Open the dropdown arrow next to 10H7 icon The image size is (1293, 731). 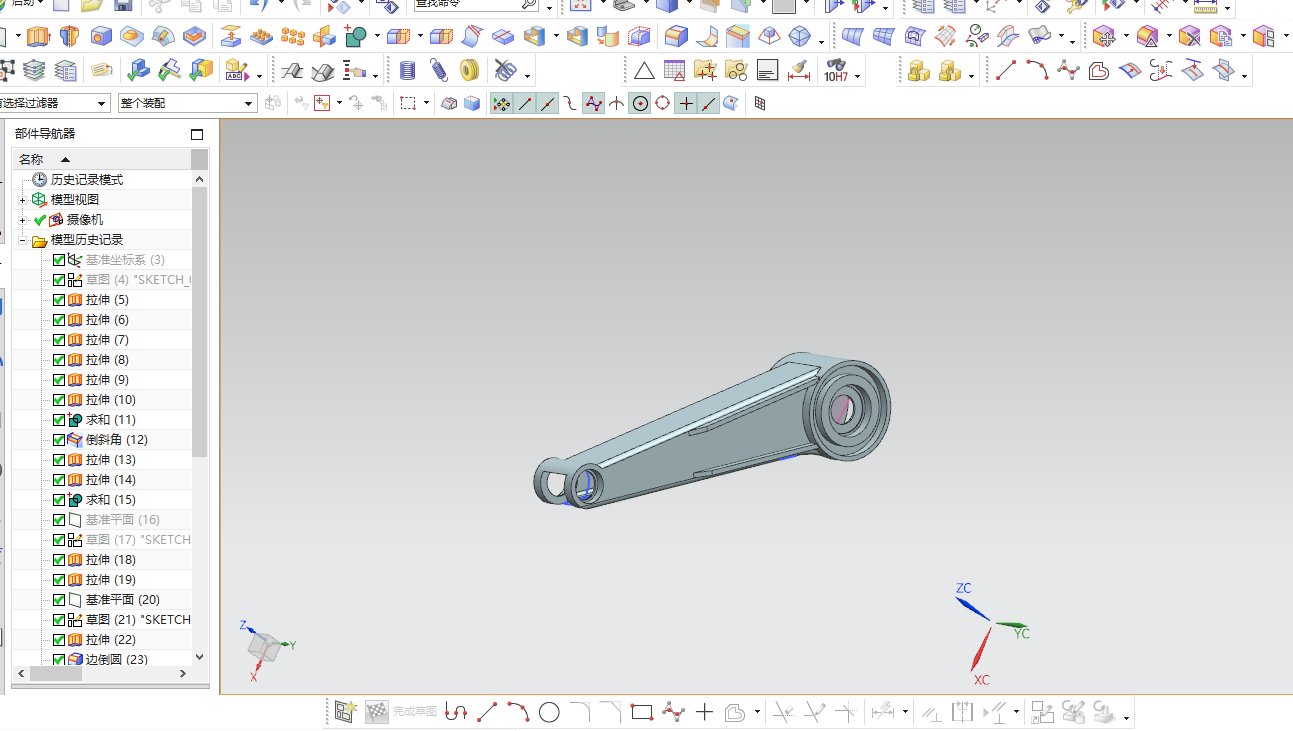point(858,76)
